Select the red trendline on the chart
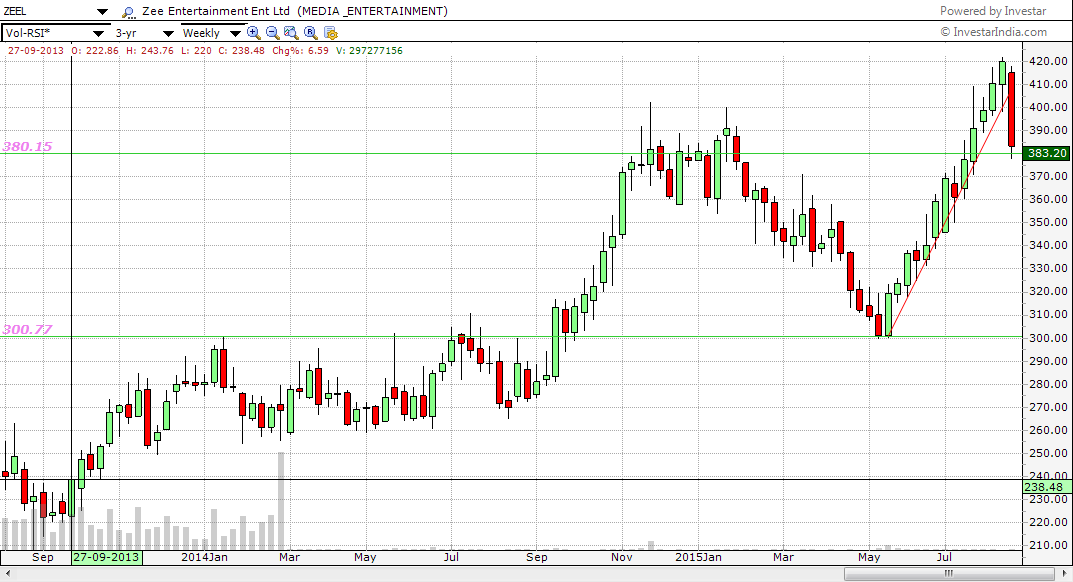The width and height of the screenshot is (1073, 582). coord(948,216)
